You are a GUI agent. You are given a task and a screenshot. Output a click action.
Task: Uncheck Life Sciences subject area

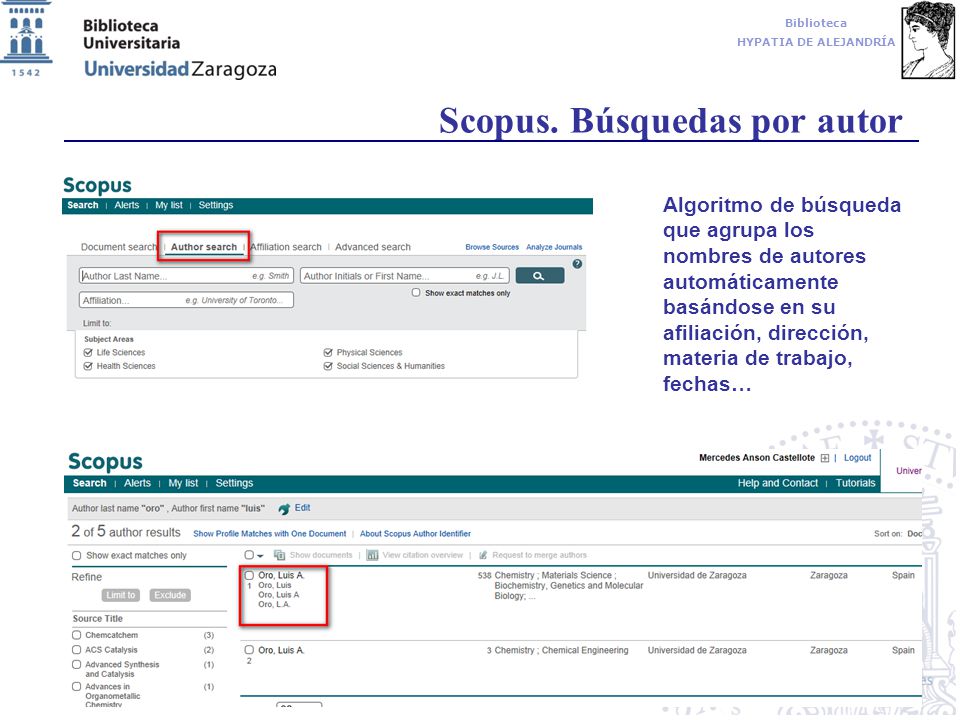(88, 353)
